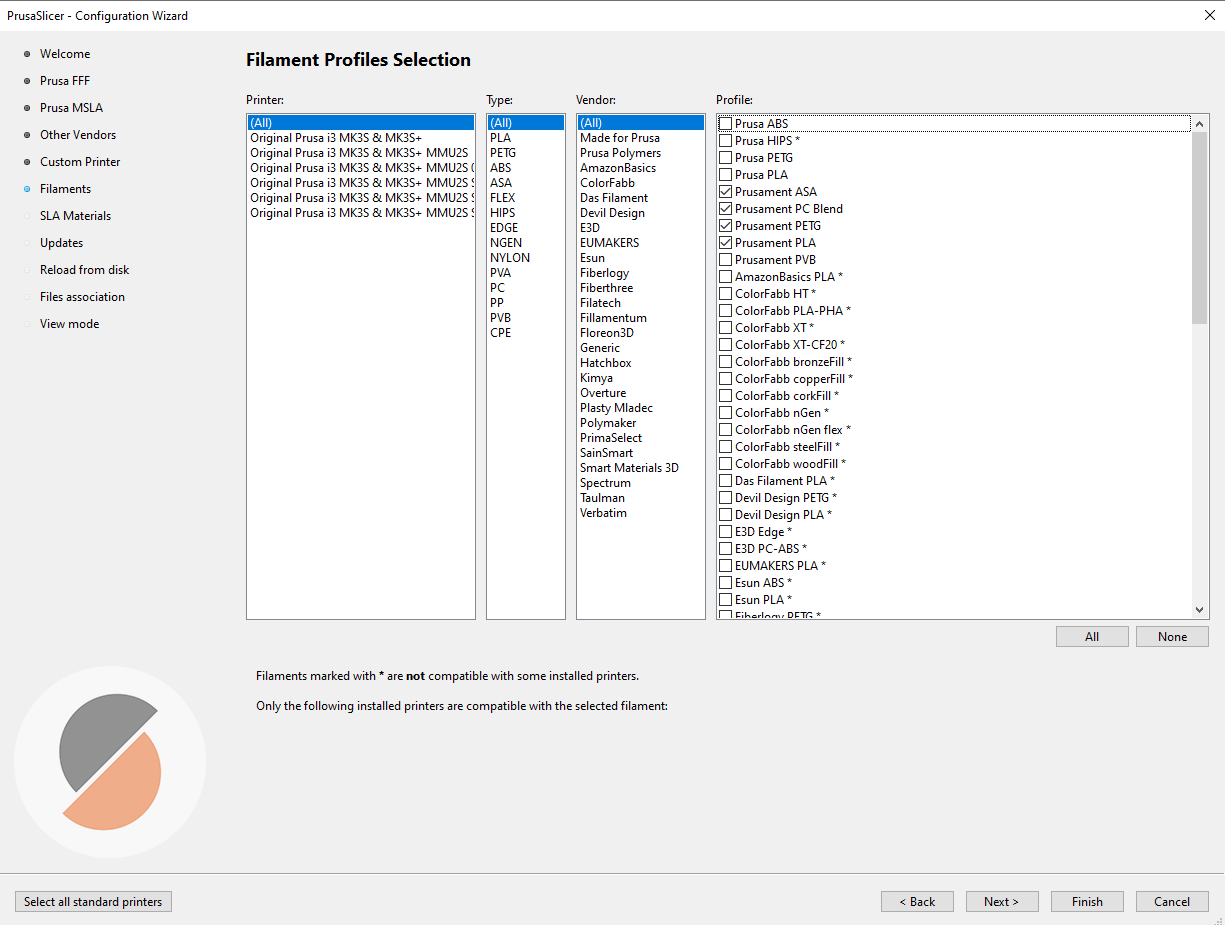Filter vendor by Made for Prusa
The width and height of the screenshot is (1225, 925).
click(641, 138)
